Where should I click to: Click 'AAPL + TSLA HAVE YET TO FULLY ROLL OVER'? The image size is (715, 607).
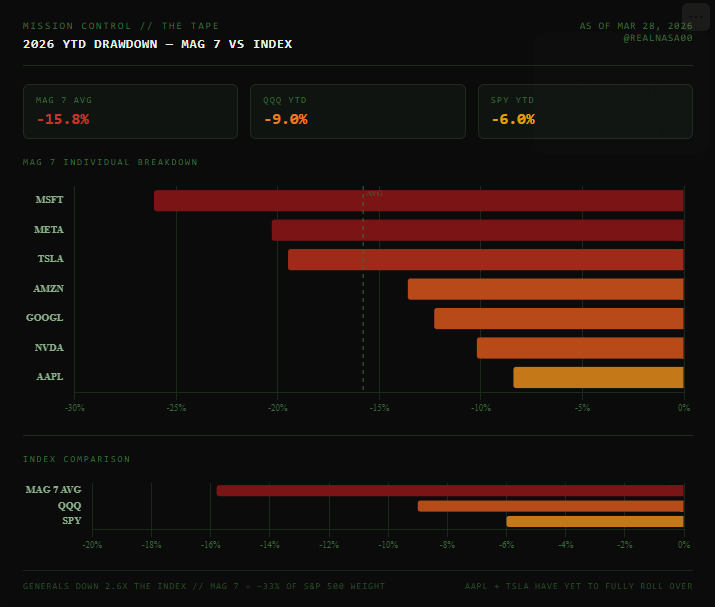579,586
